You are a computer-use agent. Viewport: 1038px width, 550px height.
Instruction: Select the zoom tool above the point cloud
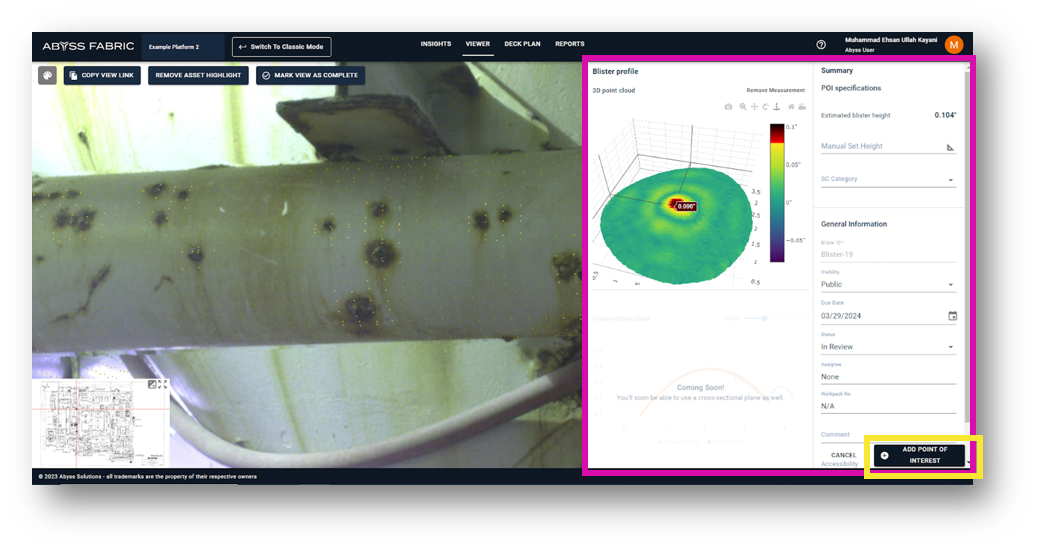742,107
